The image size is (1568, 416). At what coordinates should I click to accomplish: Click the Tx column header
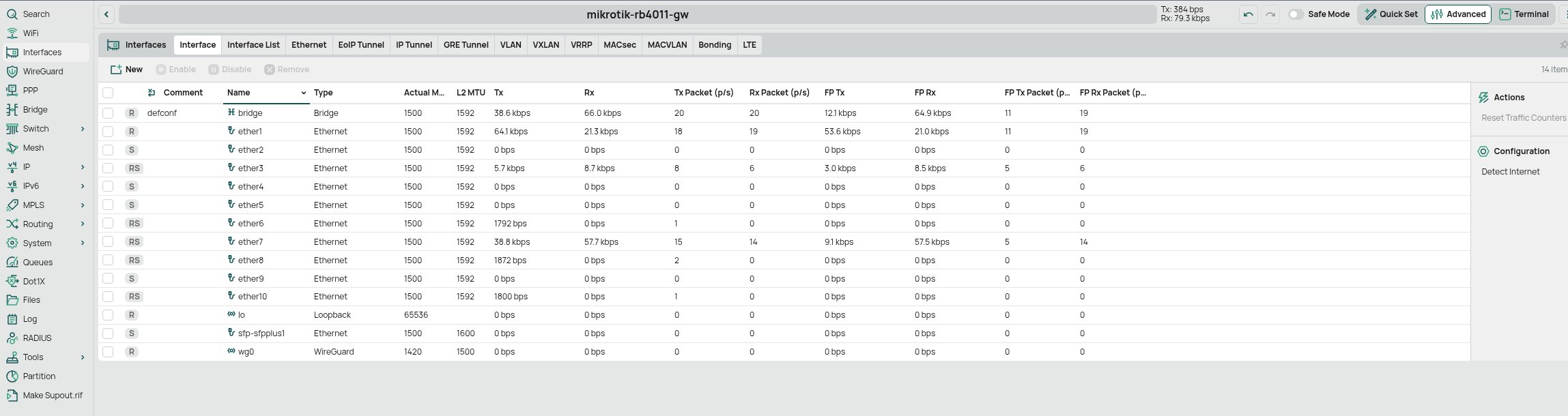498,93
